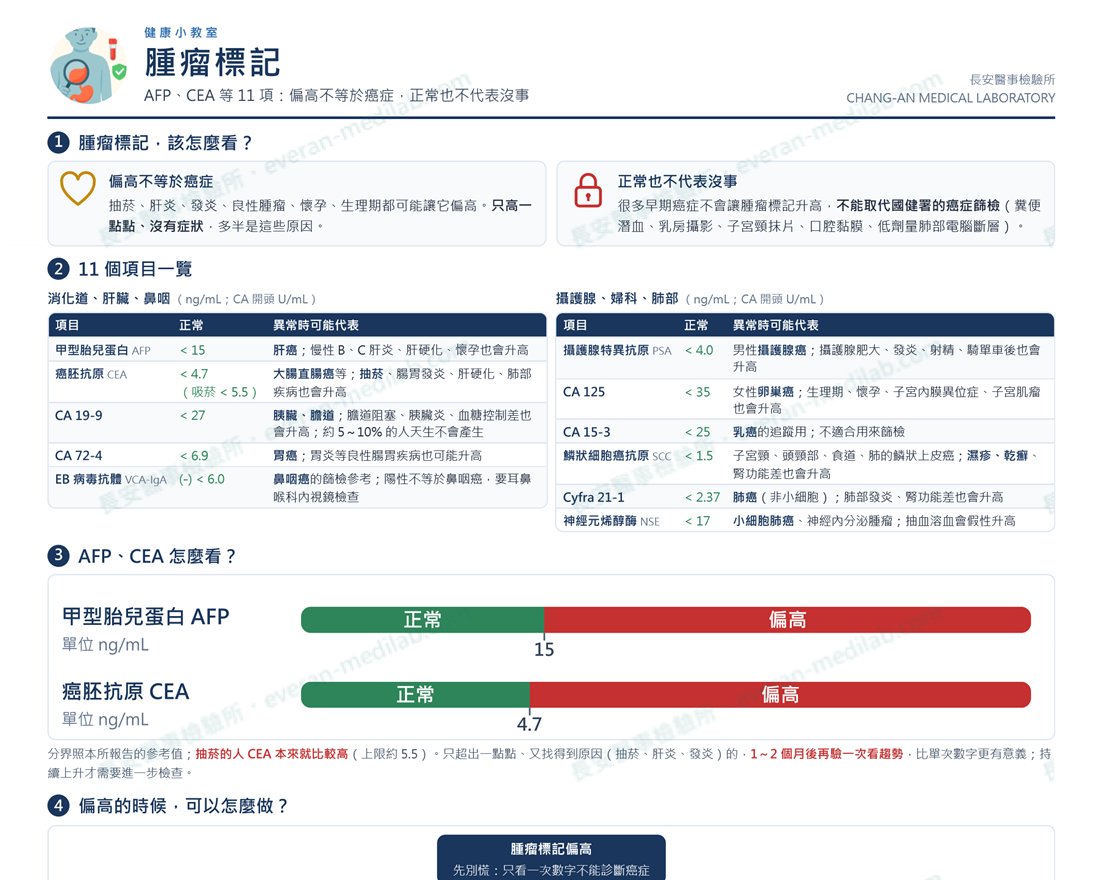The image size is (1100, 880).
Task: Click the number 4 badge beside 偏高的時候
Action: [x=58, y=805]
